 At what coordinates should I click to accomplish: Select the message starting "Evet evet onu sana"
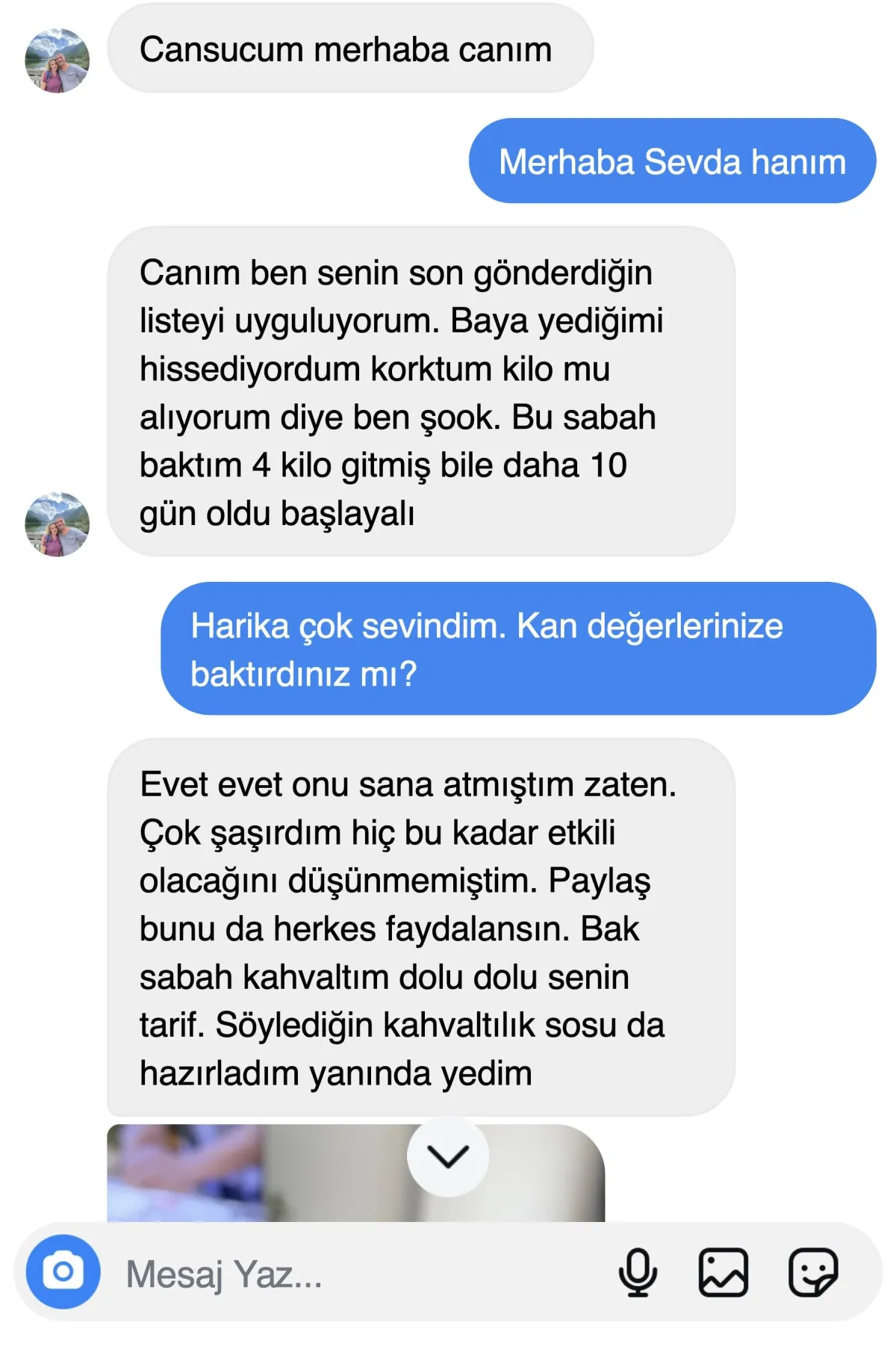click(421, 927)
